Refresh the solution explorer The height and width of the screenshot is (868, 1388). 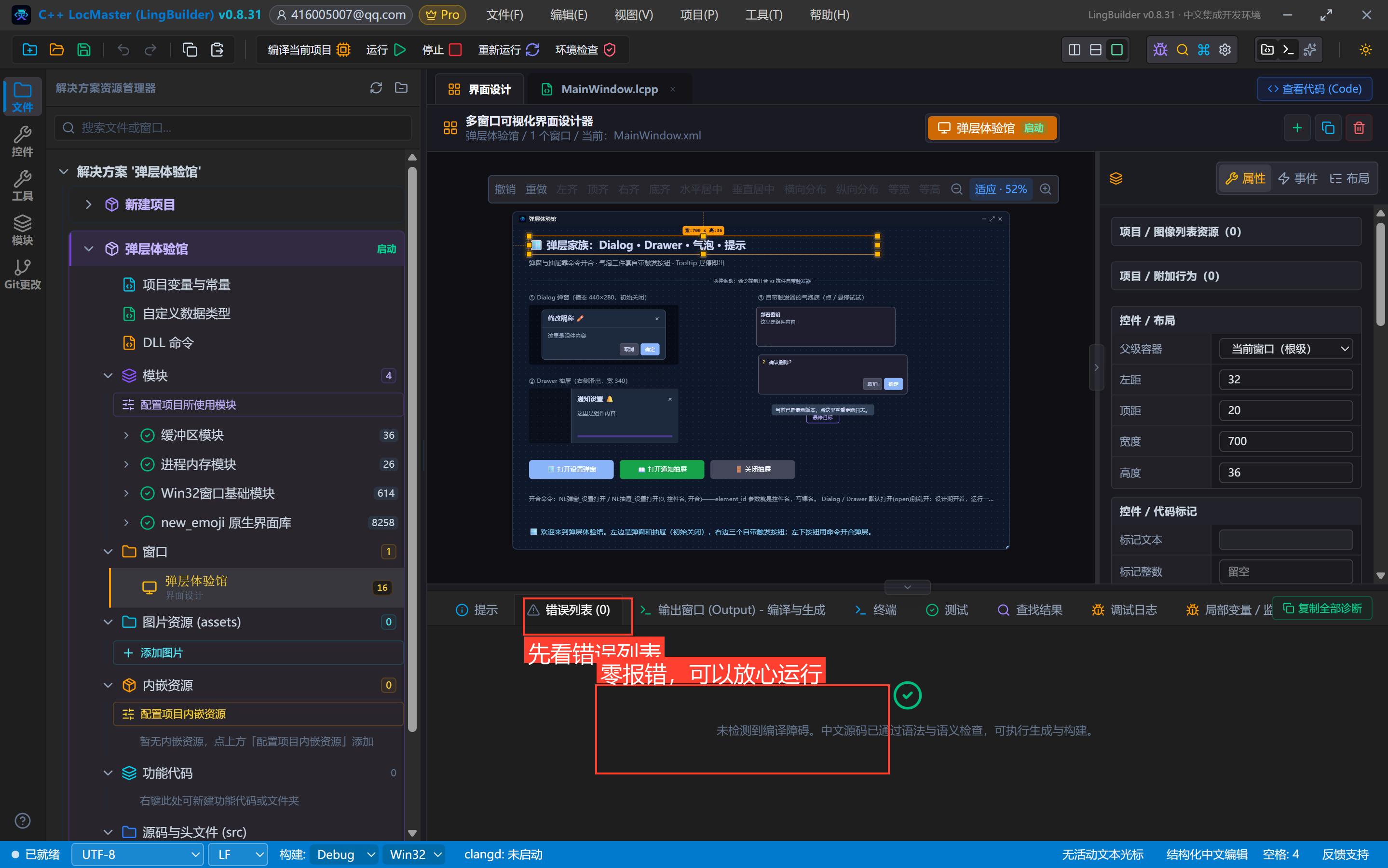point(376,88)
